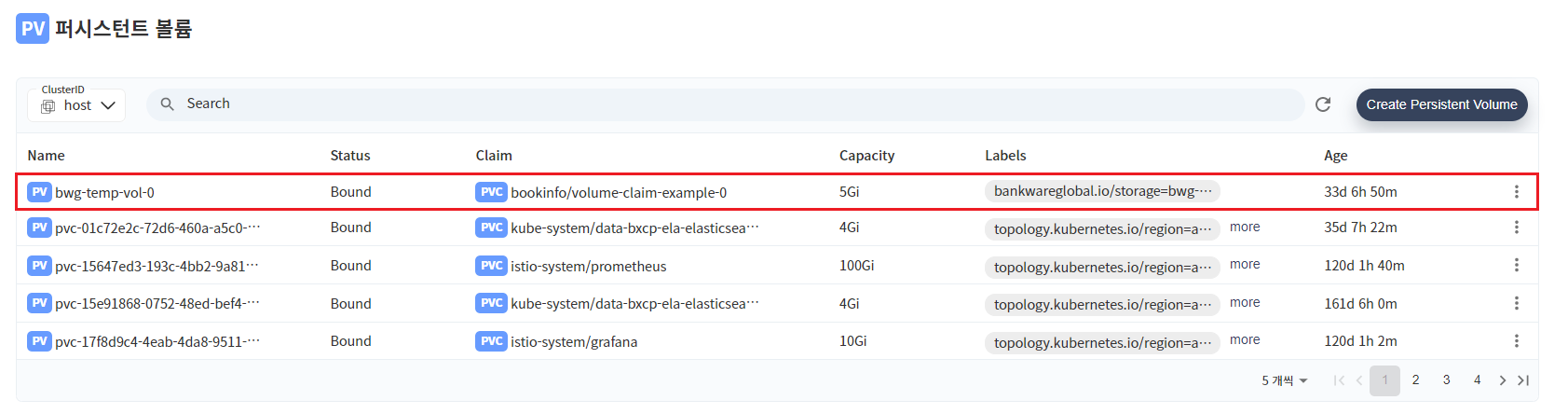
Task: Click the Search input field
Action: pos(726,104)
